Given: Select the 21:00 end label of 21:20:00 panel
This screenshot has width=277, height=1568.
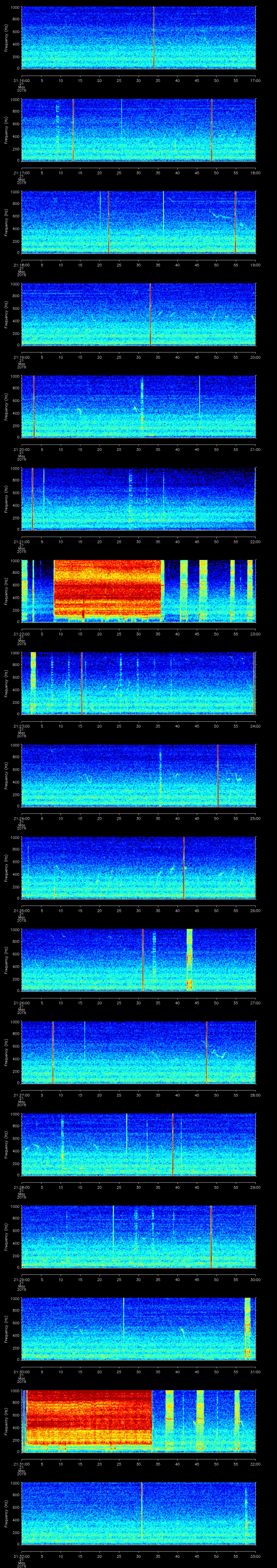Looking at the screenshot, I should pyautogui.click(x=256, y=450).
